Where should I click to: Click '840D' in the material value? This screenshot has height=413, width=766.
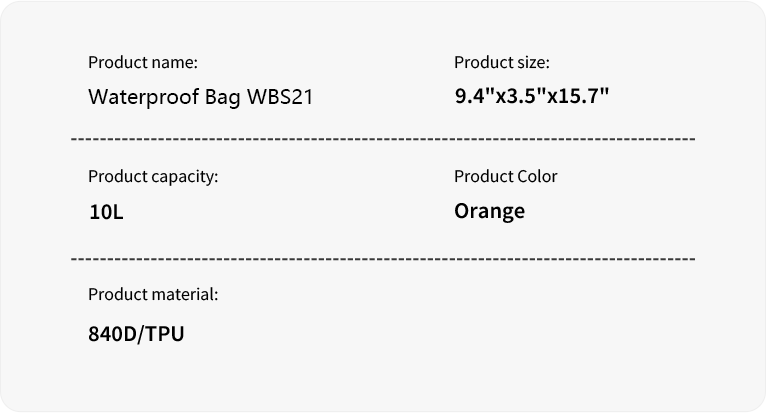pyautogui.click(x=113, y=334)
